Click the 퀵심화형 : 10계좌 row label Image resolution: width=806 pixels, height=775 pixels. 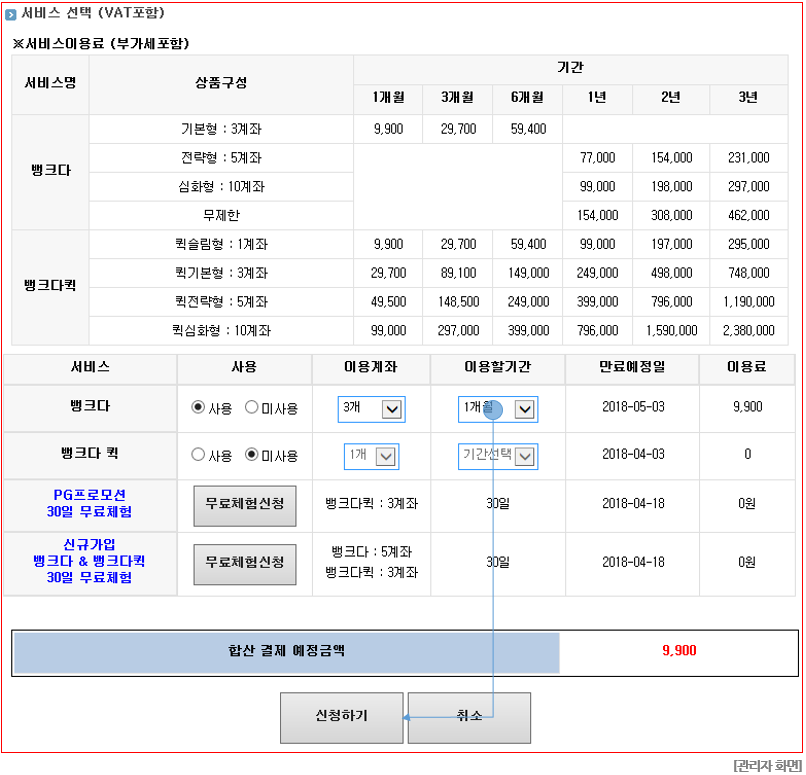pos(221,330)
